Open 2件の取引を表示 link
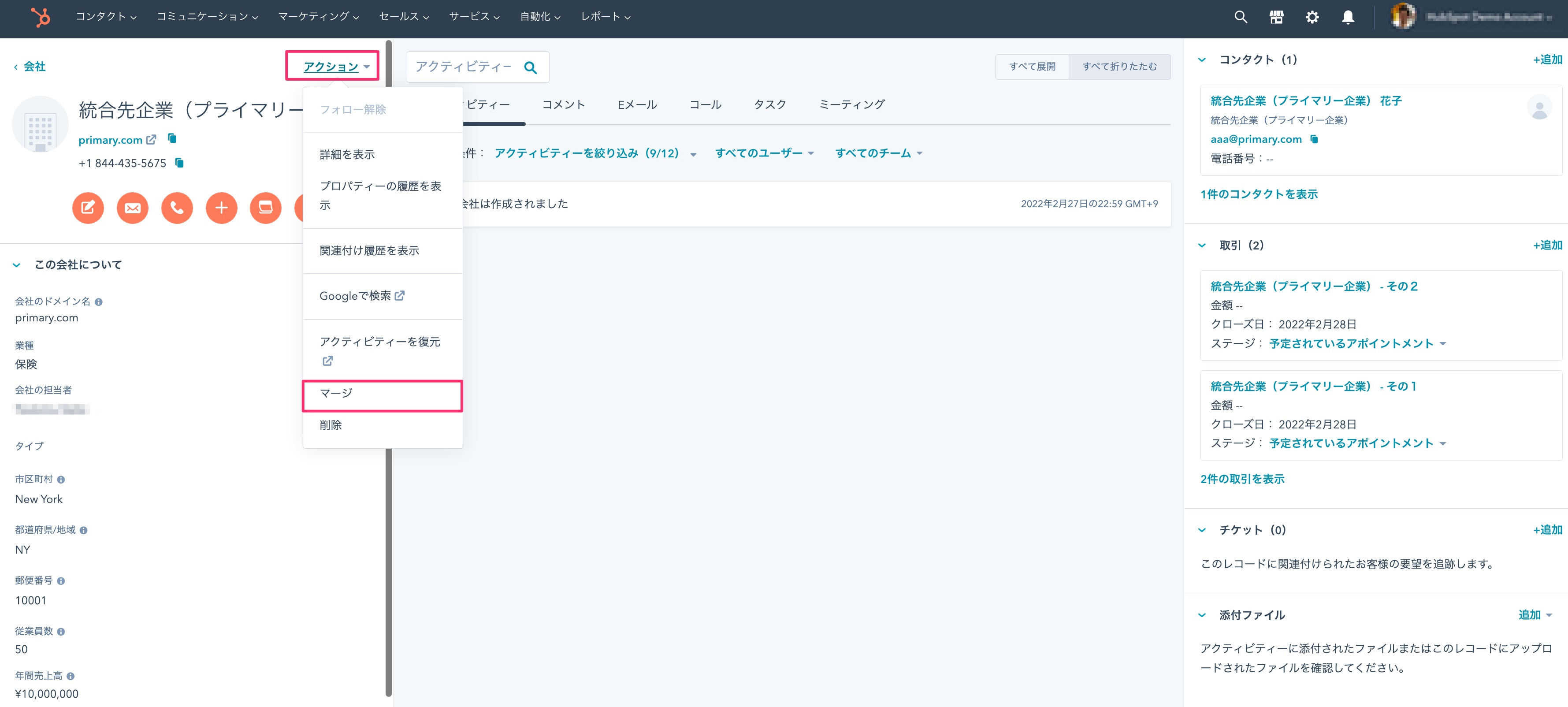This screenshot has width=1568, height=707. 1242,479
